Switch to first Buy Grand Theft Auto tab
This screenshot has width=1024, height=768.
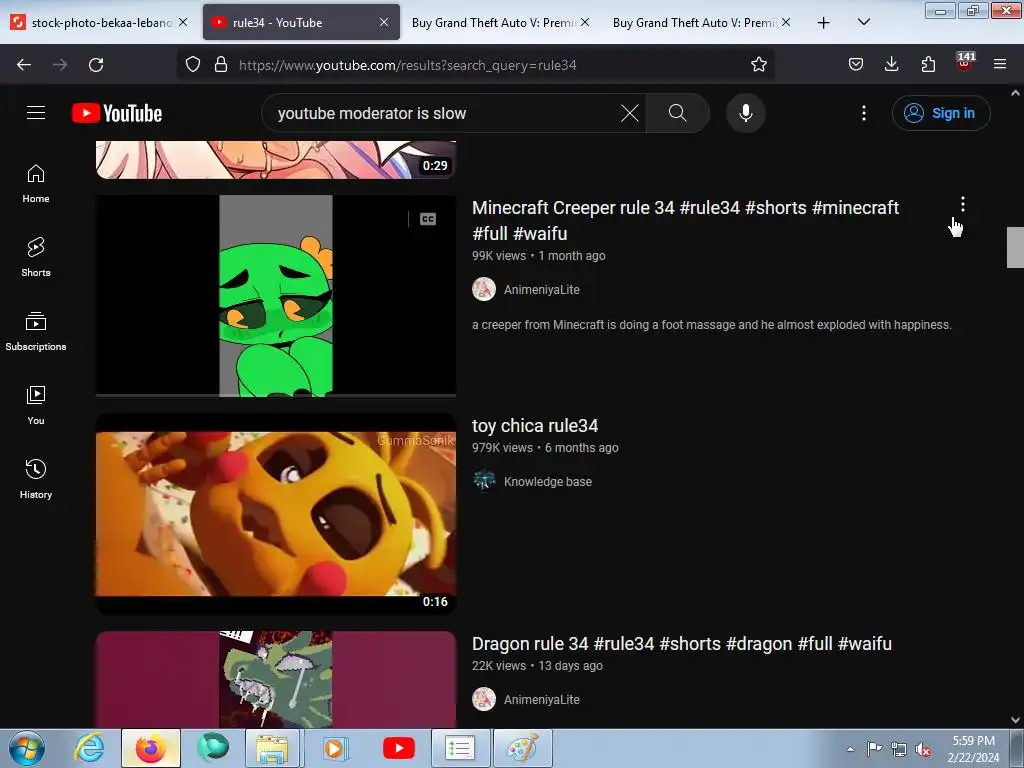pos(501,23)
